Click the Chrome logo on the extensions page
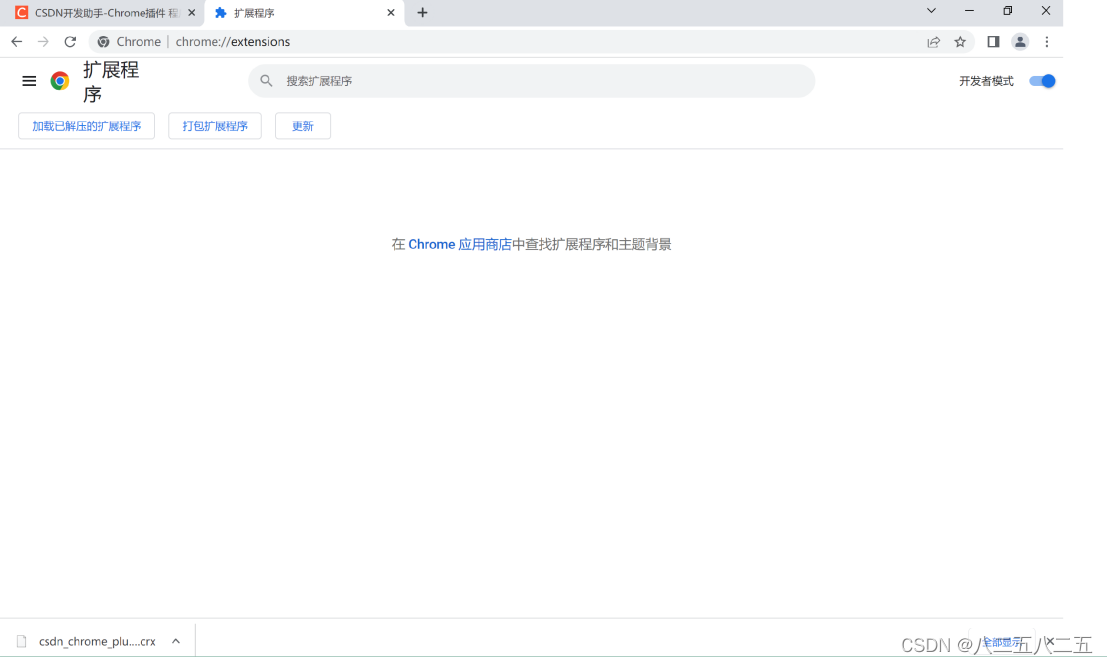The image size is (1108, 665). click(x=59, y=81)
